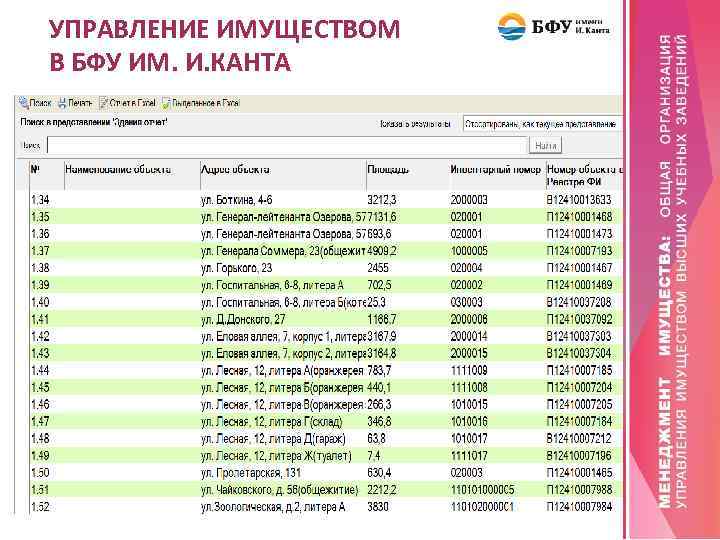
Task: Click registry number П12410007204
Action: [579, 387]
